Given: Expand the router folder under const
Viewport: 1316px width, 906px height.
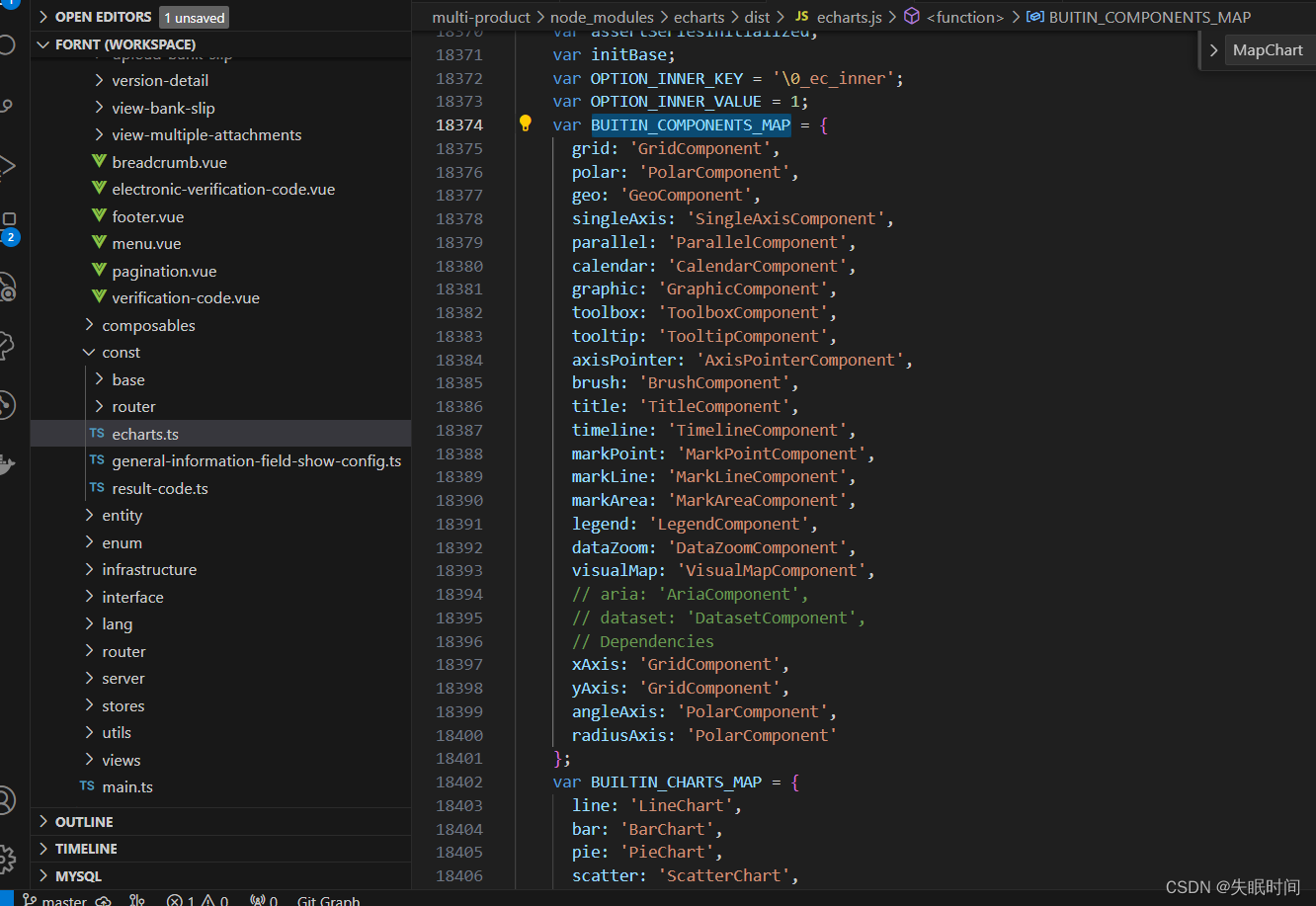Looking at the screenshot, I should coord(99,406).
